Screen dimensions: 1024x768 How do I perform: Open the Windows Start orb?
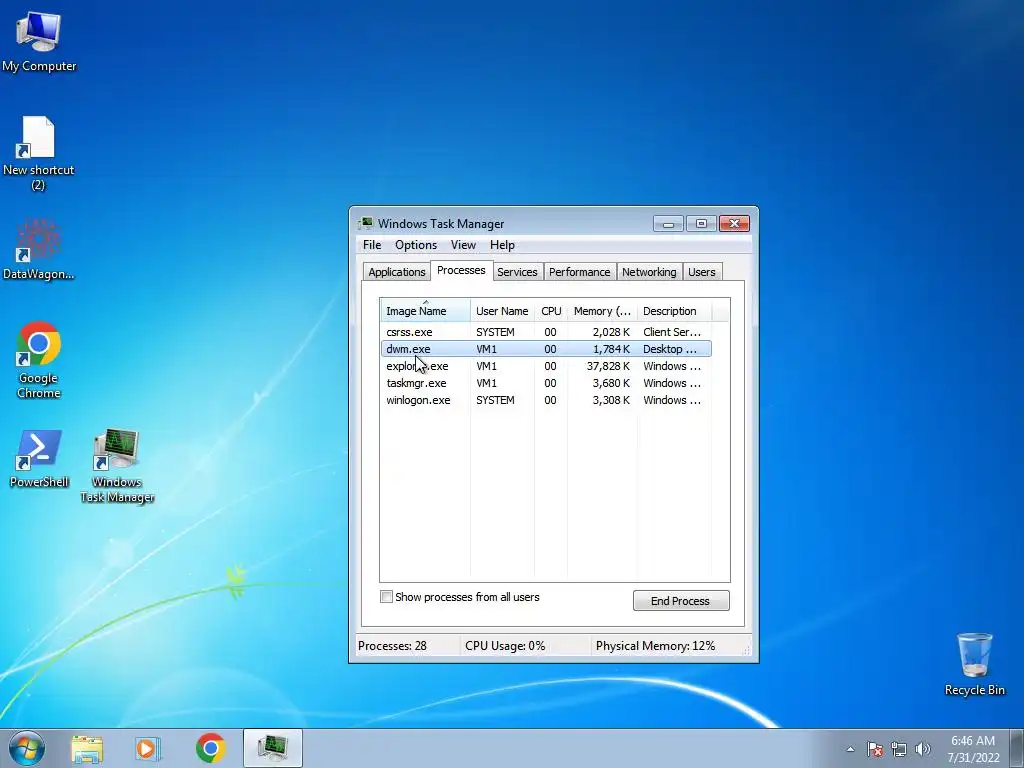tap(27, 748)
